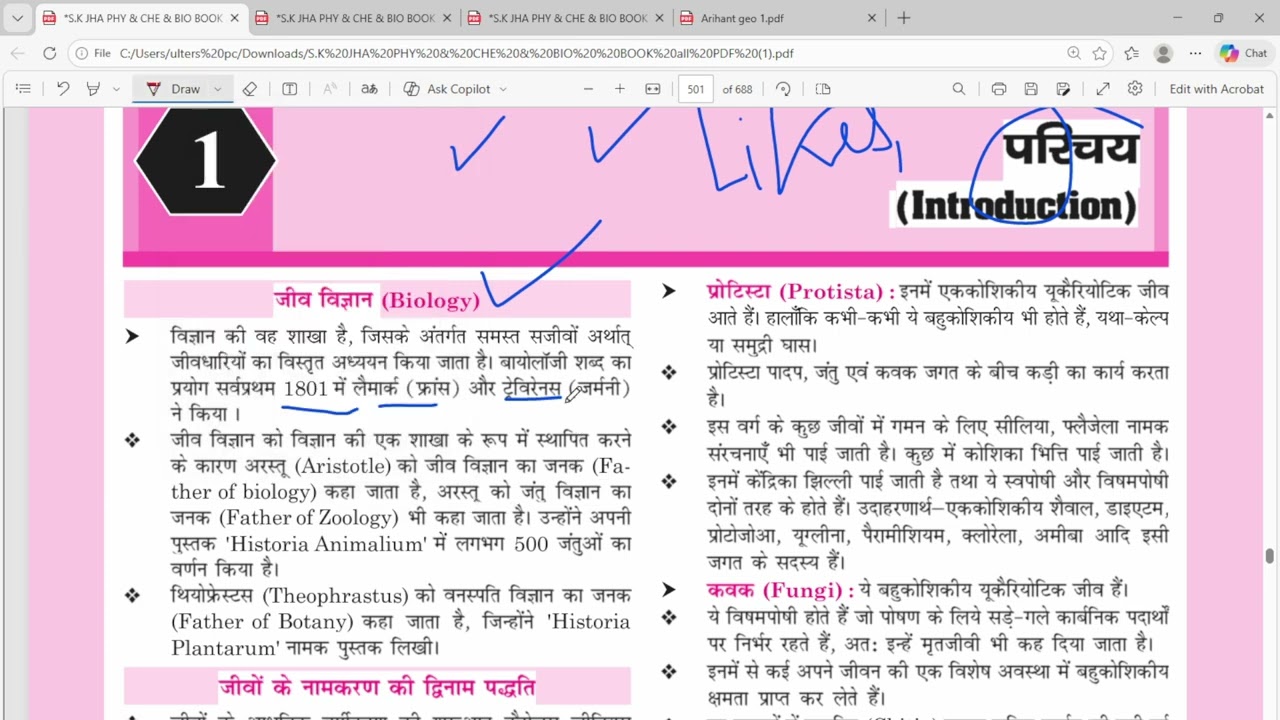Zoom in using the plus button
This screenshot has height=720, width=1280.
coord(620,89)
